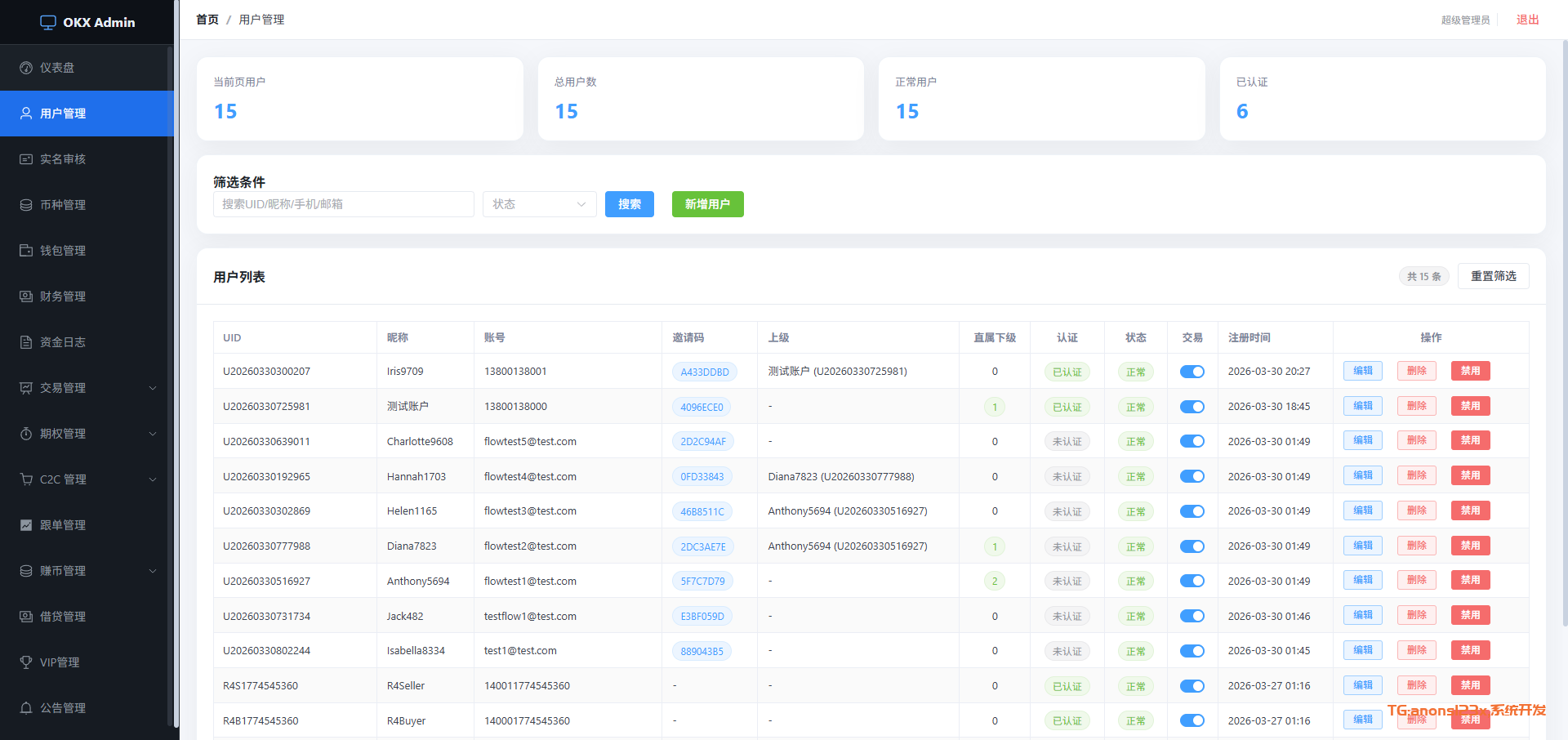Click the real-name review card icon
The height and width of the screenshot is (740, 1568).
point(26,159)
